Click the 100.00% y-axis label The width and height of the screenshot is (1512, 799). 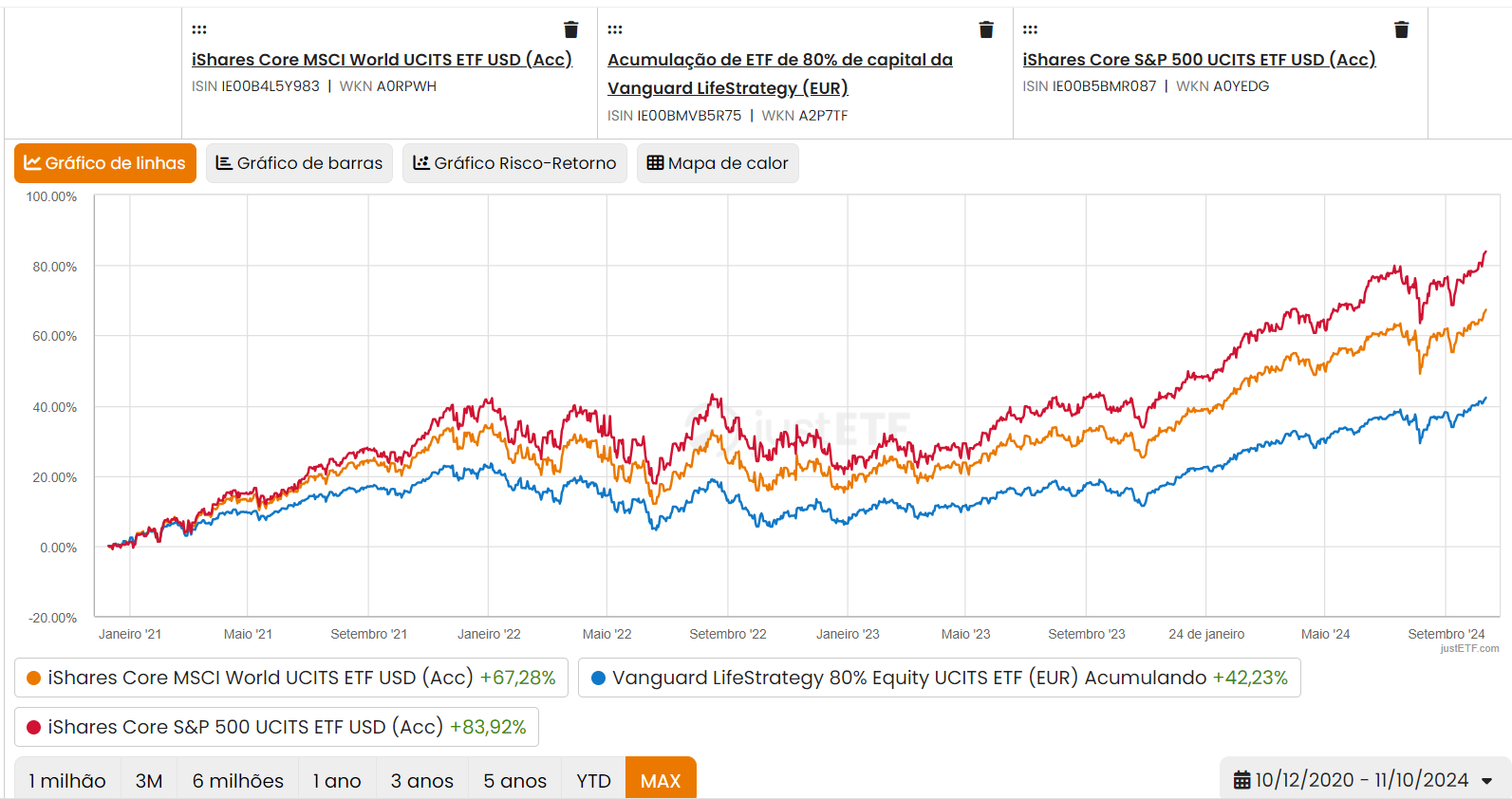51,196
